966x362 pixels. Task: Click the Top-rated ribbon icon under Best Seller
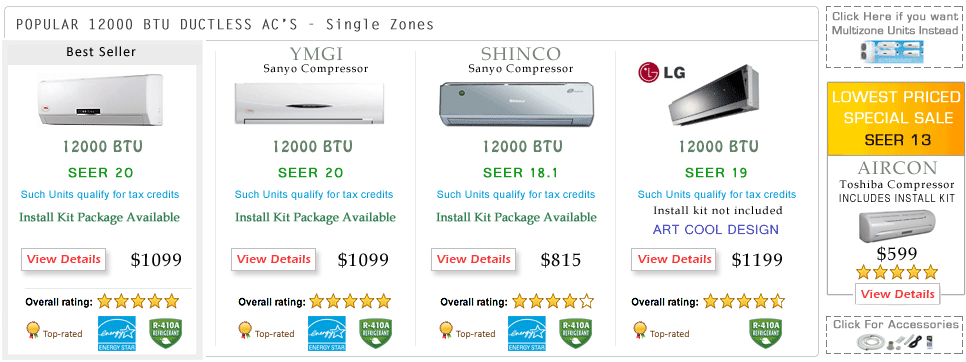click(x=33, y=331)
